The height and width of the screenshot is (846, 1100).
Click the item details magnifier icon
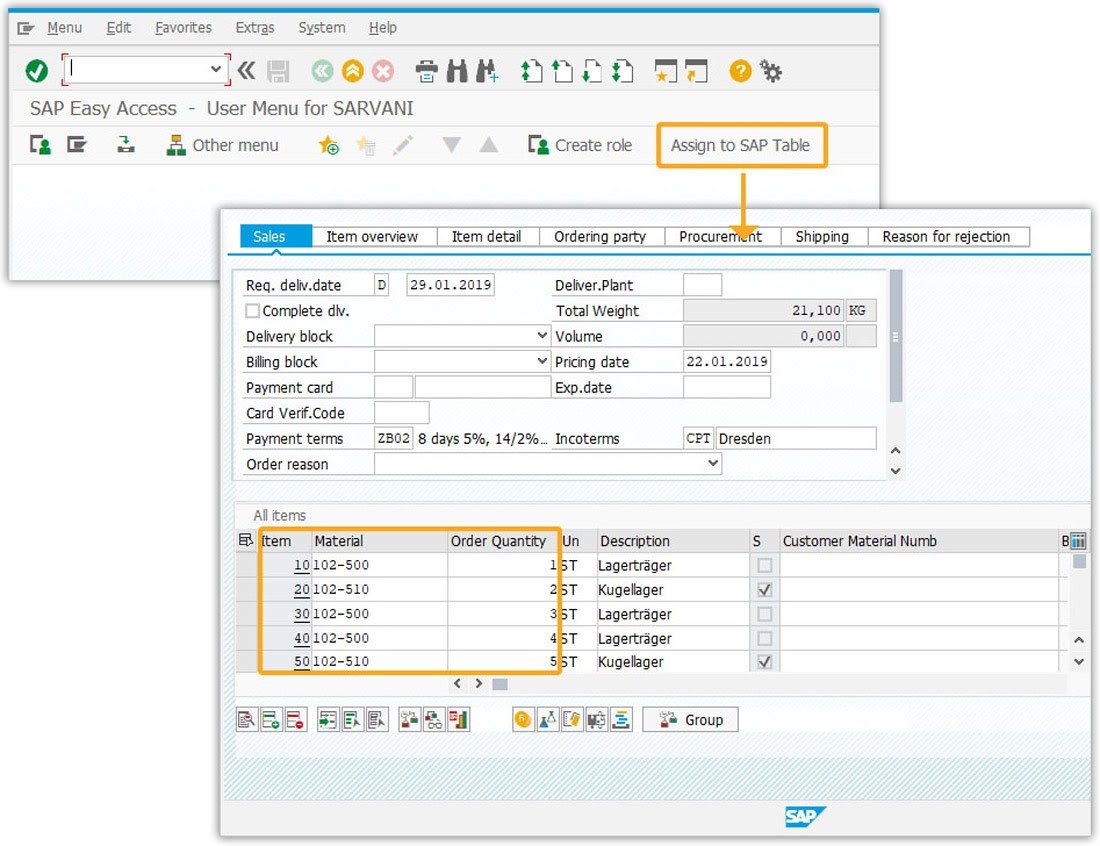coord(247,720)
